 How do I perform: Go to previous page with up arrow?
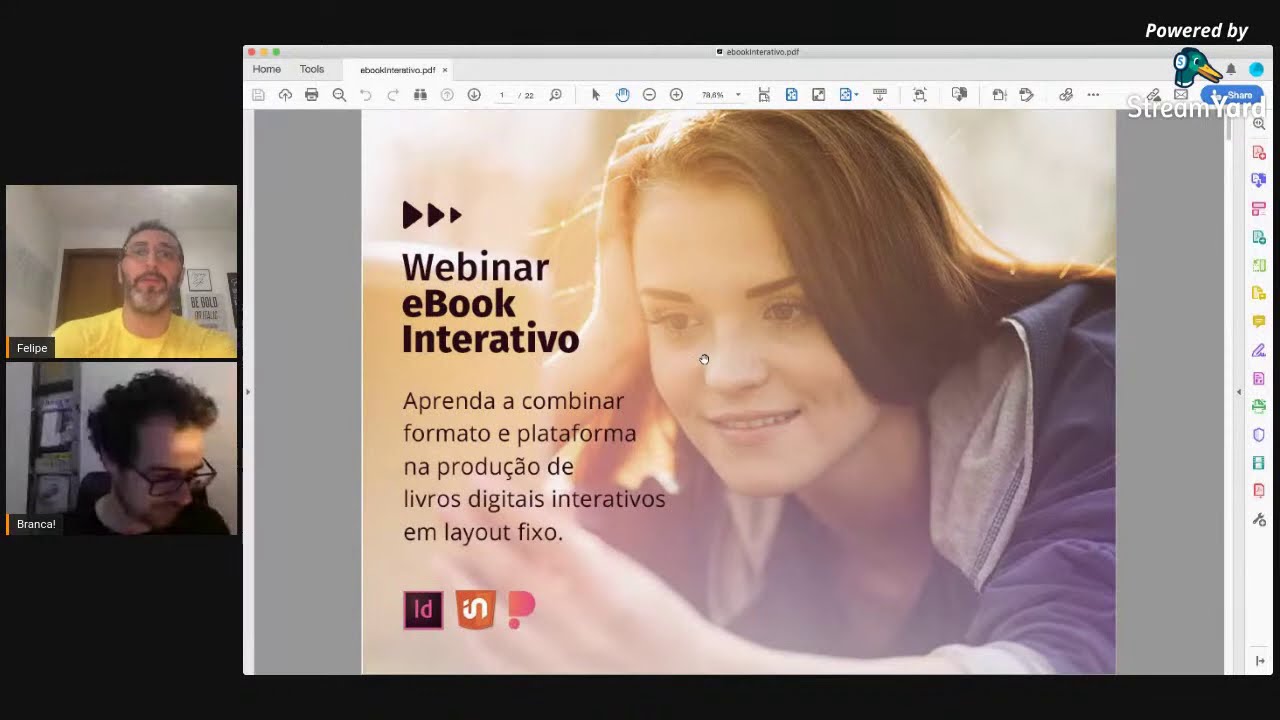(447, 95)
